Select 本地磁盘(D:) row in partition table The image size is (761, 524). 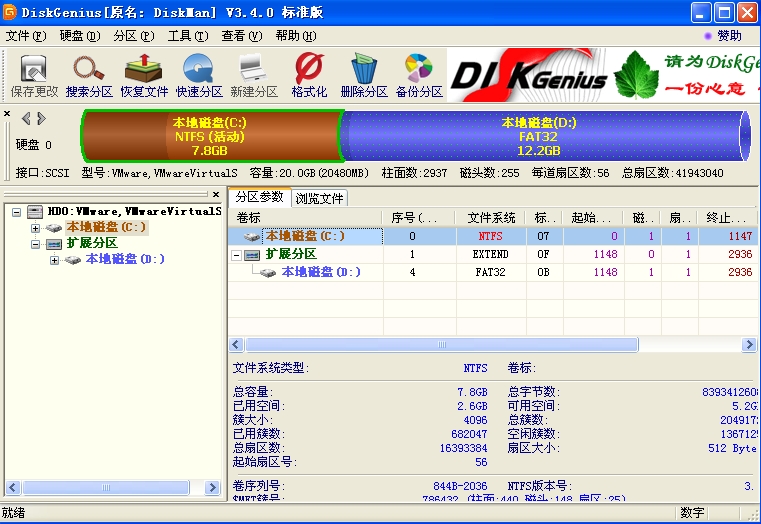(320, 272)
